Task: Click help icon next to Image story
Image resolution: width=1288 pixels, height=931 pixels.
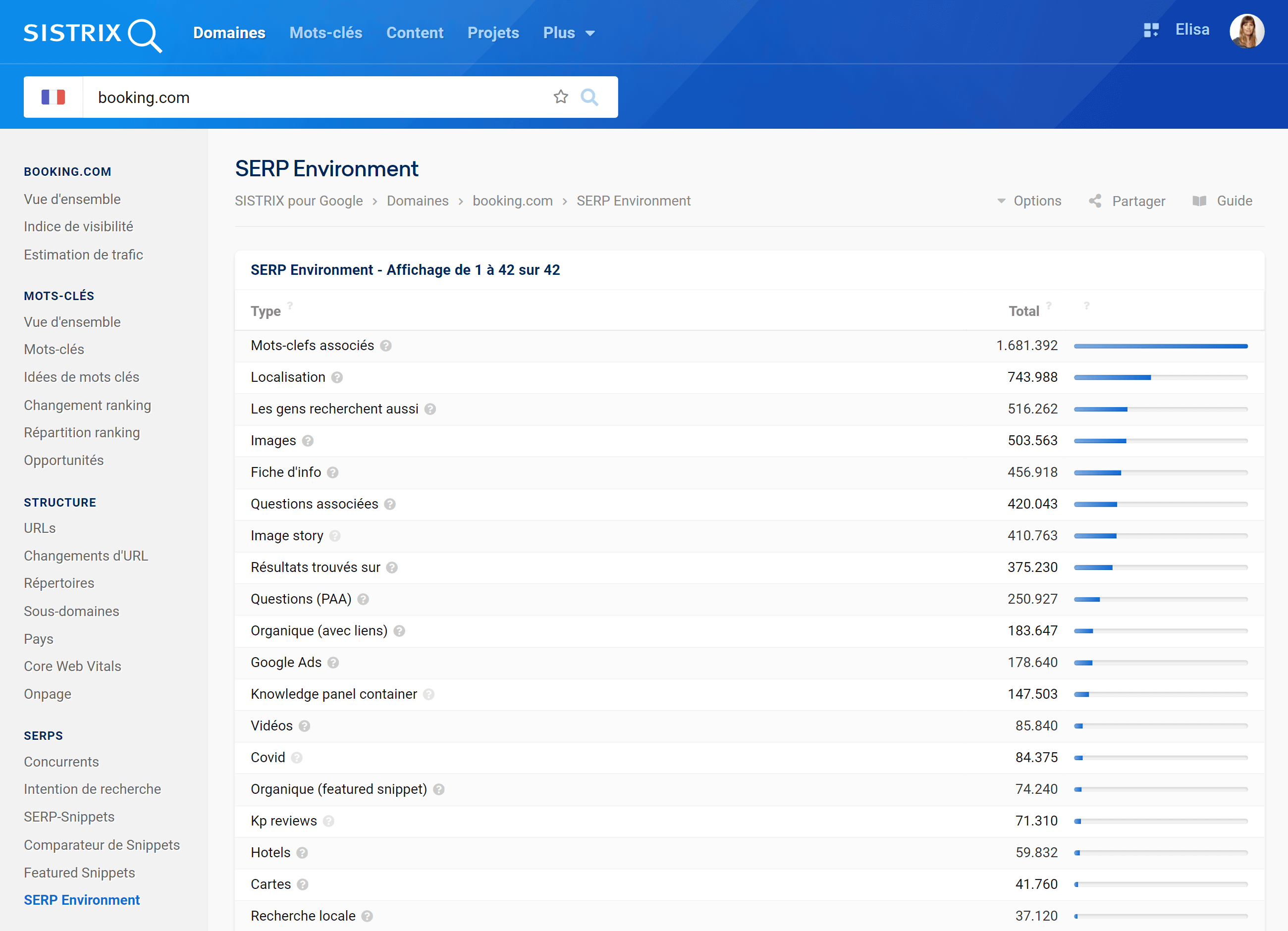Action: (x=335, y=536)
